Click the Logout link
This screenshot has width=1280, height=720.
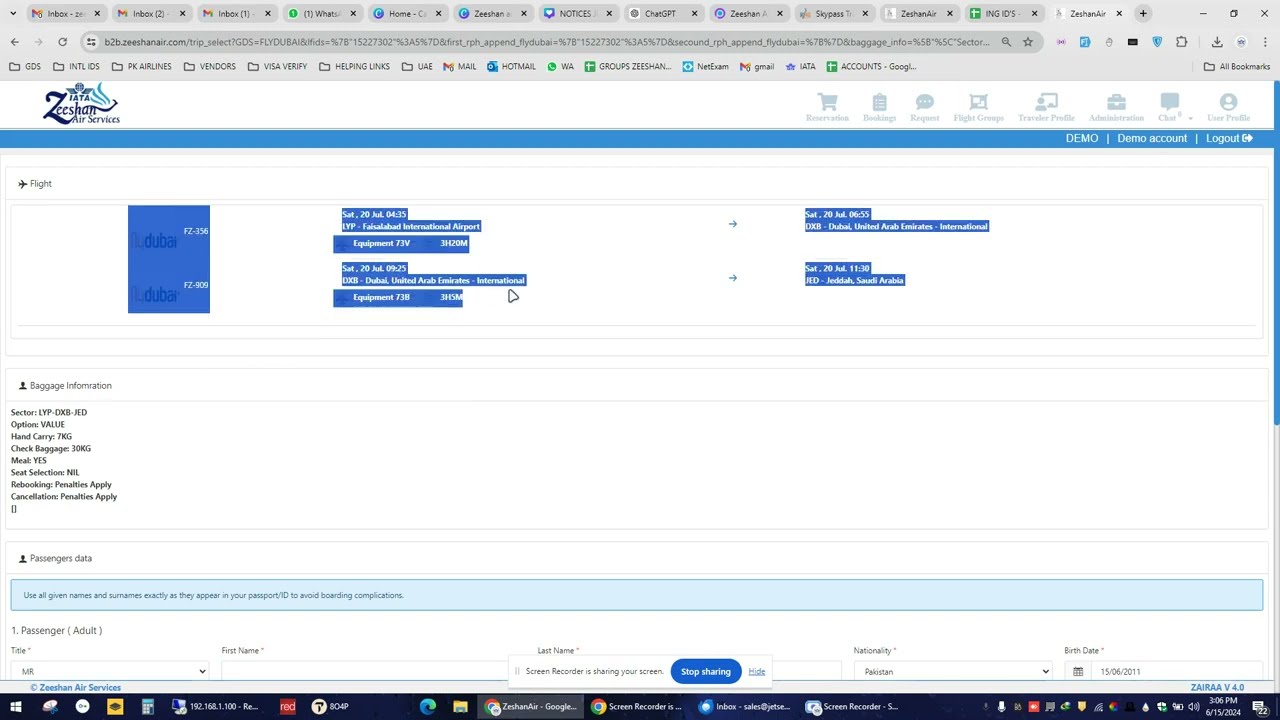[1229, 138]
